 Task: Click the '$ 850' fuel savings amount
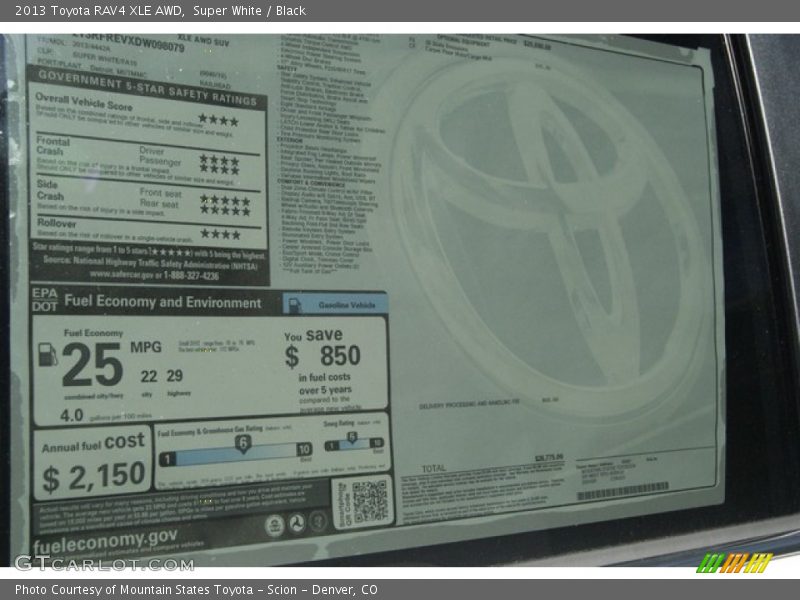[x=323, y=356]
